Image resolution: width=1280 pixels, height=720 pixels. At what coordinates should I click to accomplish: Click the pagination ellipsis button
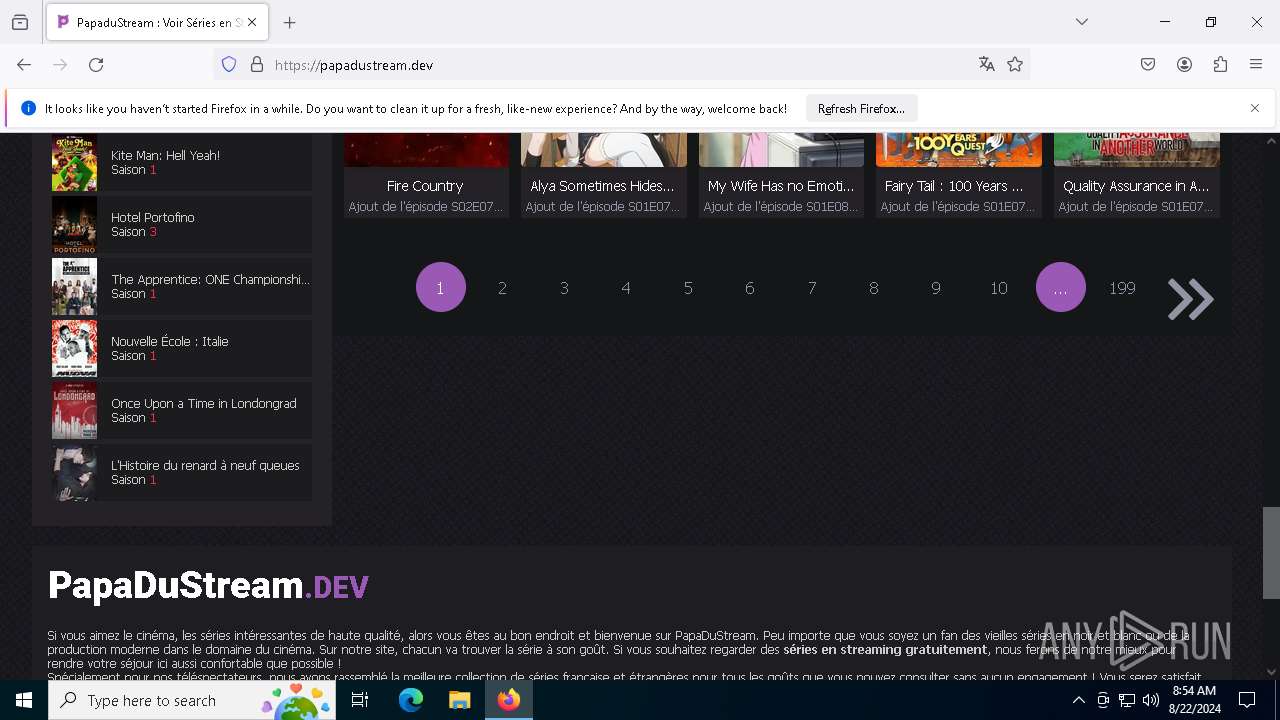pyautogui.click(x=1061, y=287)
